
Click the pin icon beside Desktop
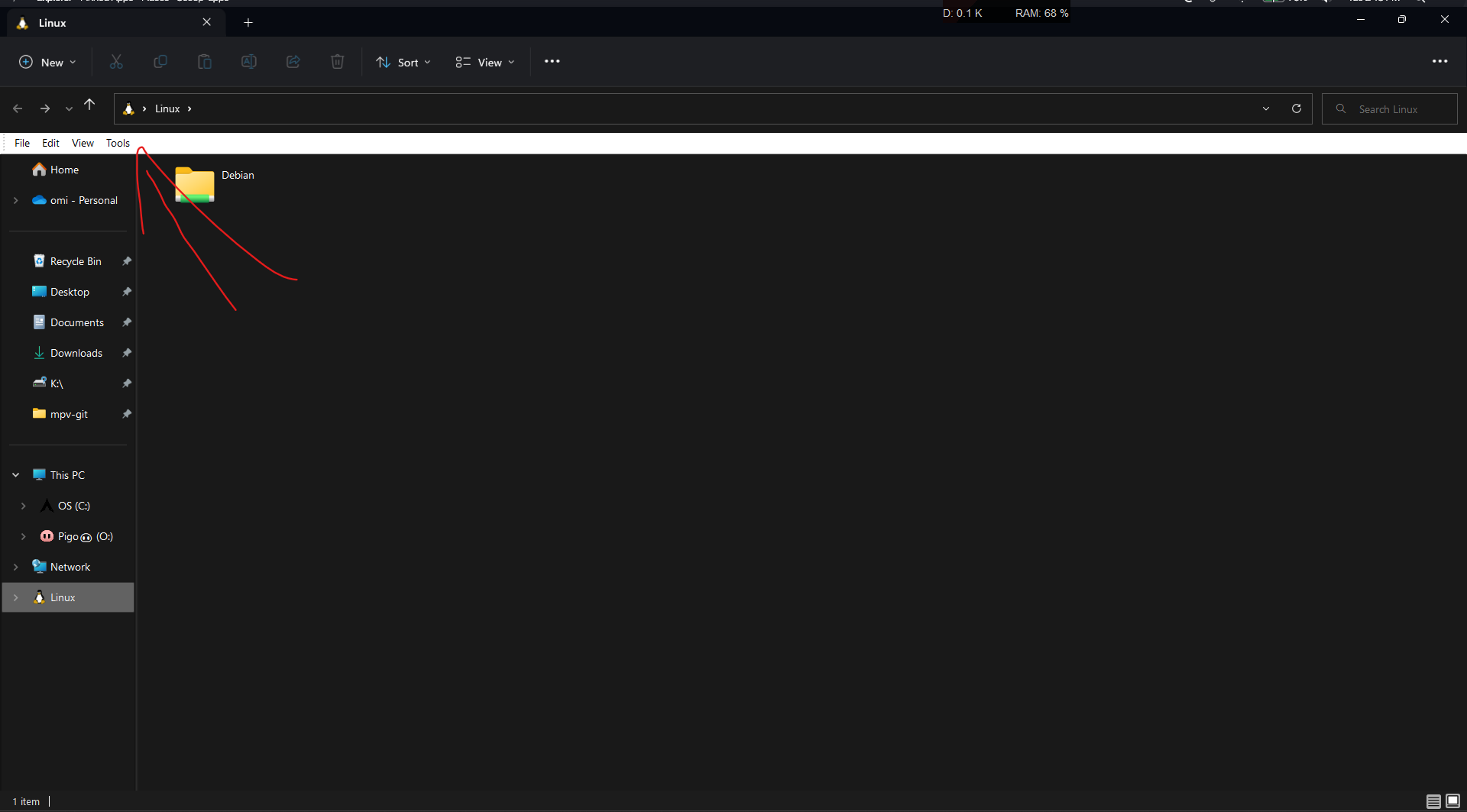(x=127, y=292)
